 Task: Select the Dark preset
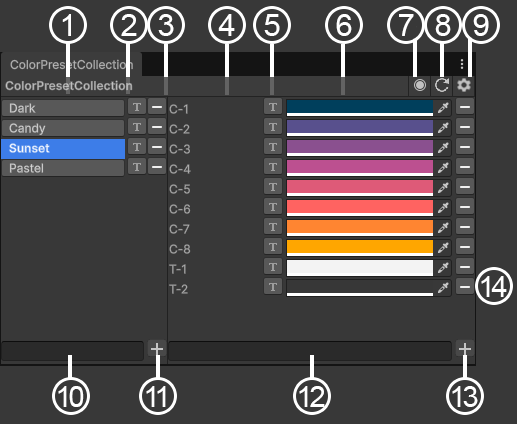point(63,108)
